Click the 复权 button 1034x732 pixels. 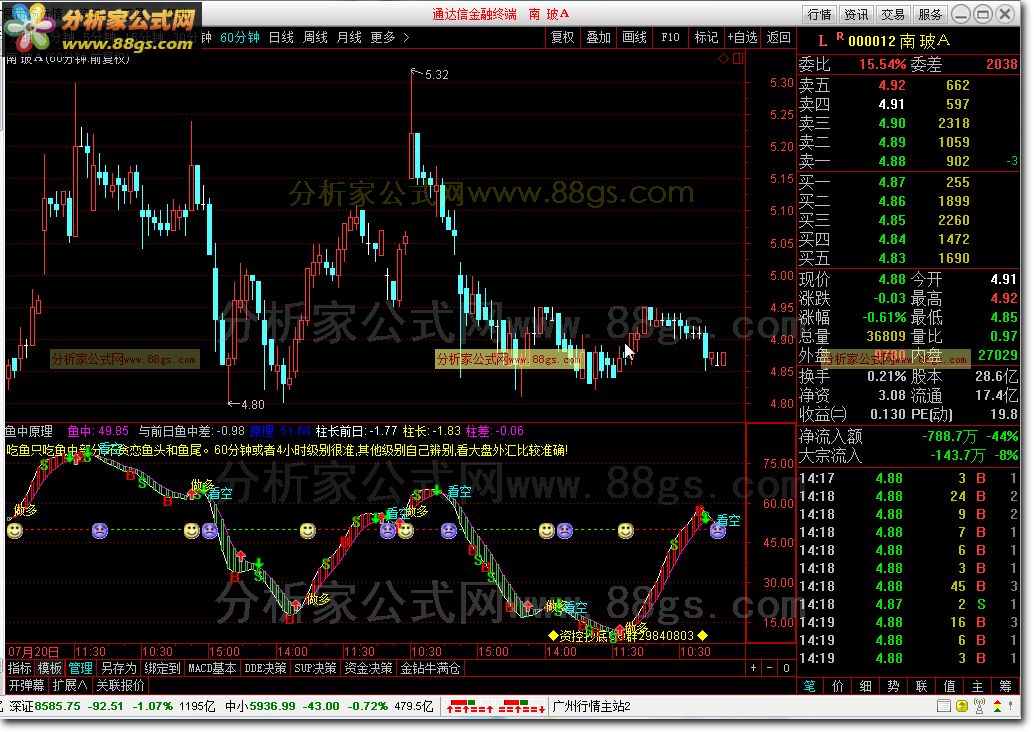[563, 38]
